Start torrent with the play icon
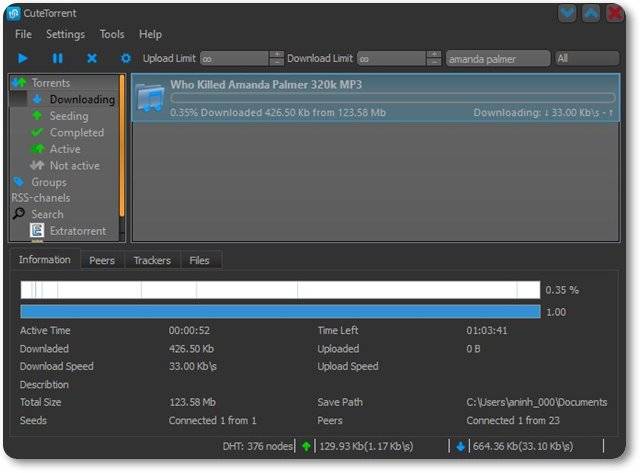This screenshot has width=640, height=473. point(23,58)
